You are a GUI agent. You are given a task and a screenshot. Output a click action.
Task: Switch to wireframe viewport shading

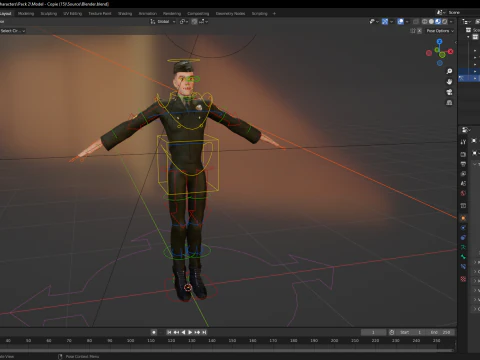[x=425, y=22]
